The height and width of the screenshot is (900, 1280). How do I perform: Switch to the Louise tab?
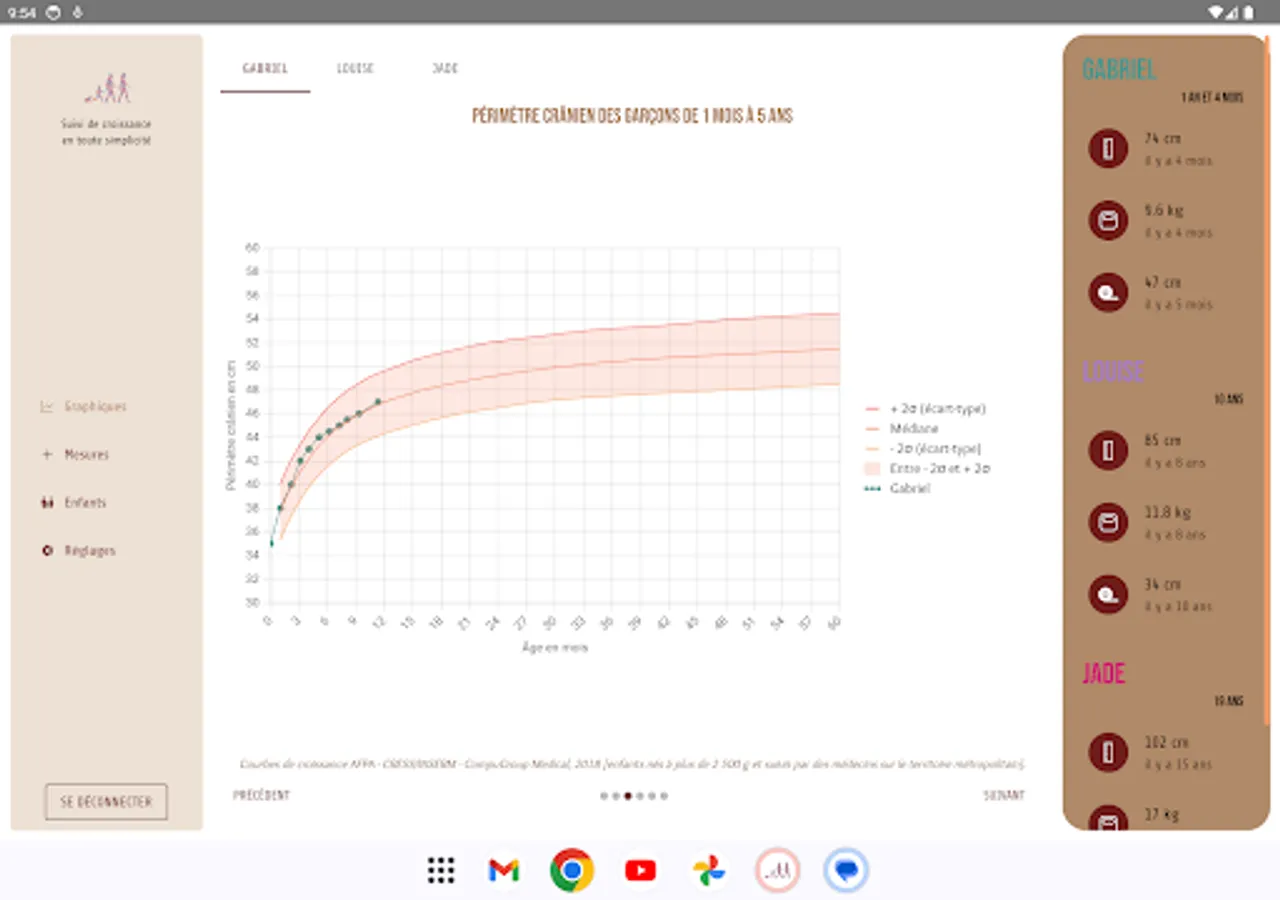point(355,69)
